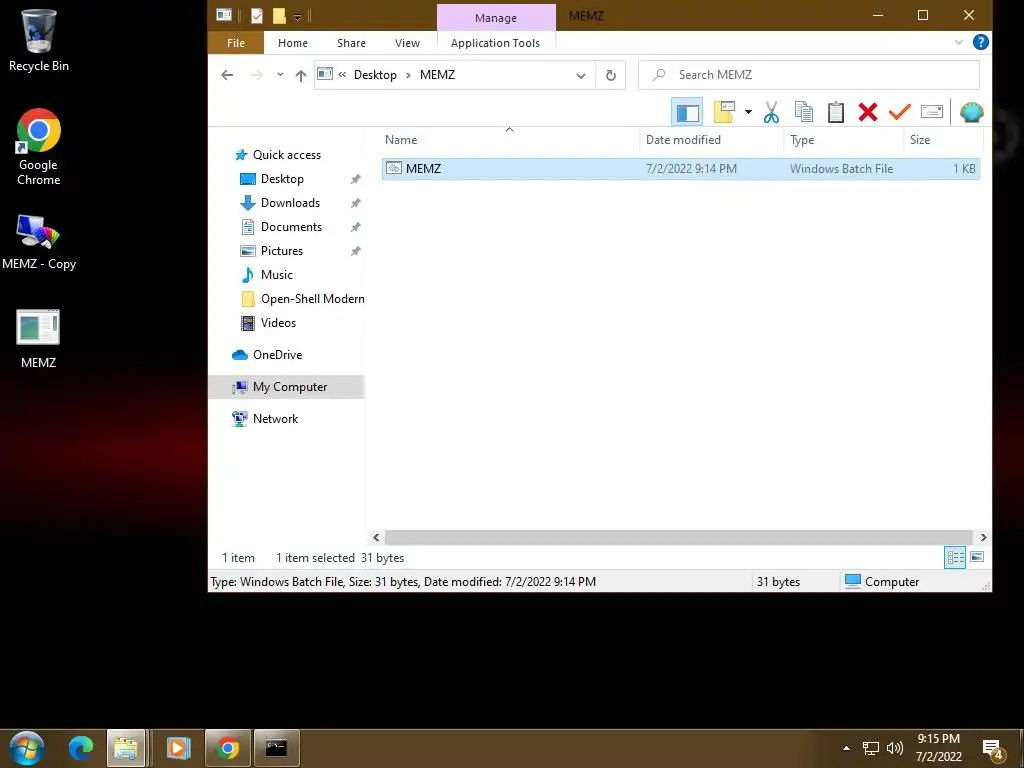The height and width of the screenshot is (768, 1024).
Task: Select the MEMZ - Copy desktop icon
Action: coord(39,242)
